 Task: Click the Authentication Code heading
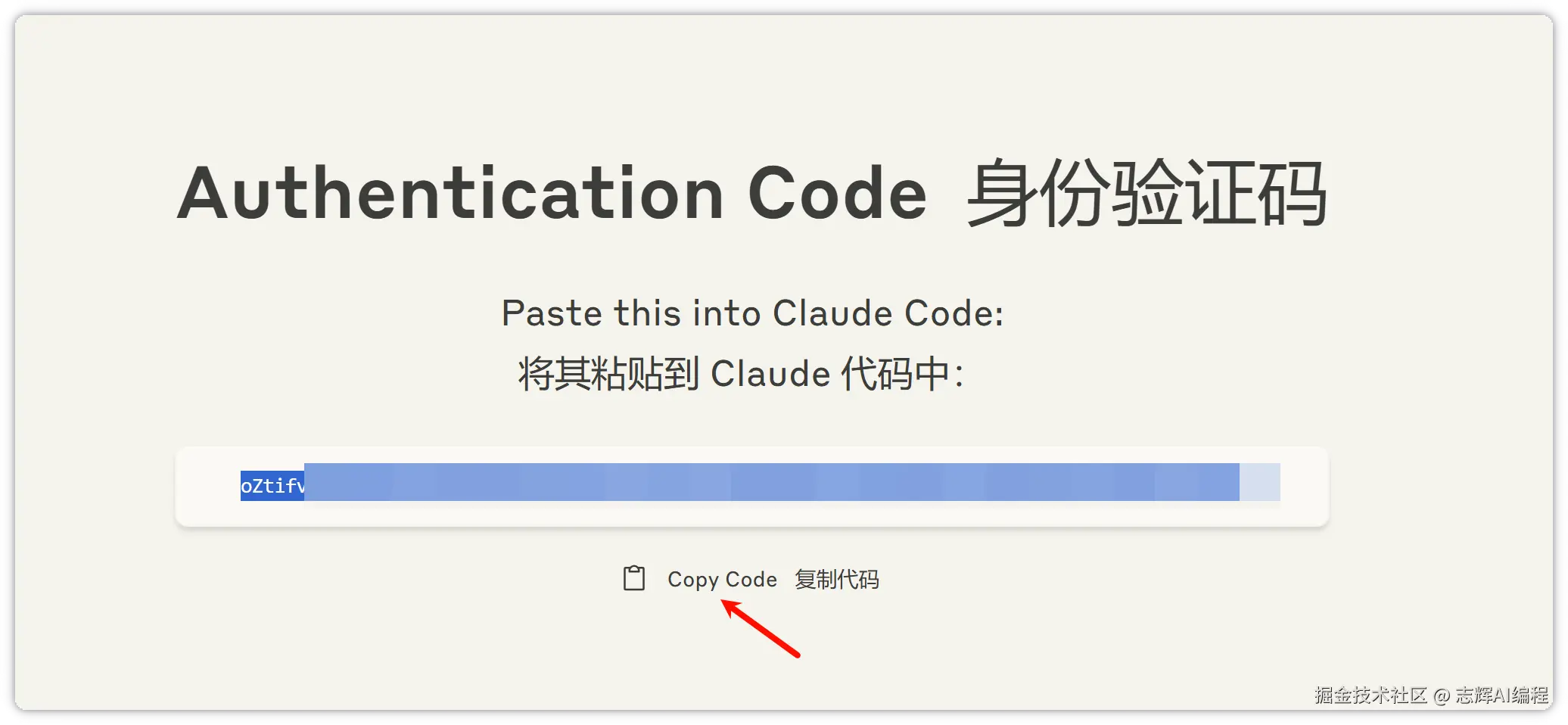click(x=552, y=194)
